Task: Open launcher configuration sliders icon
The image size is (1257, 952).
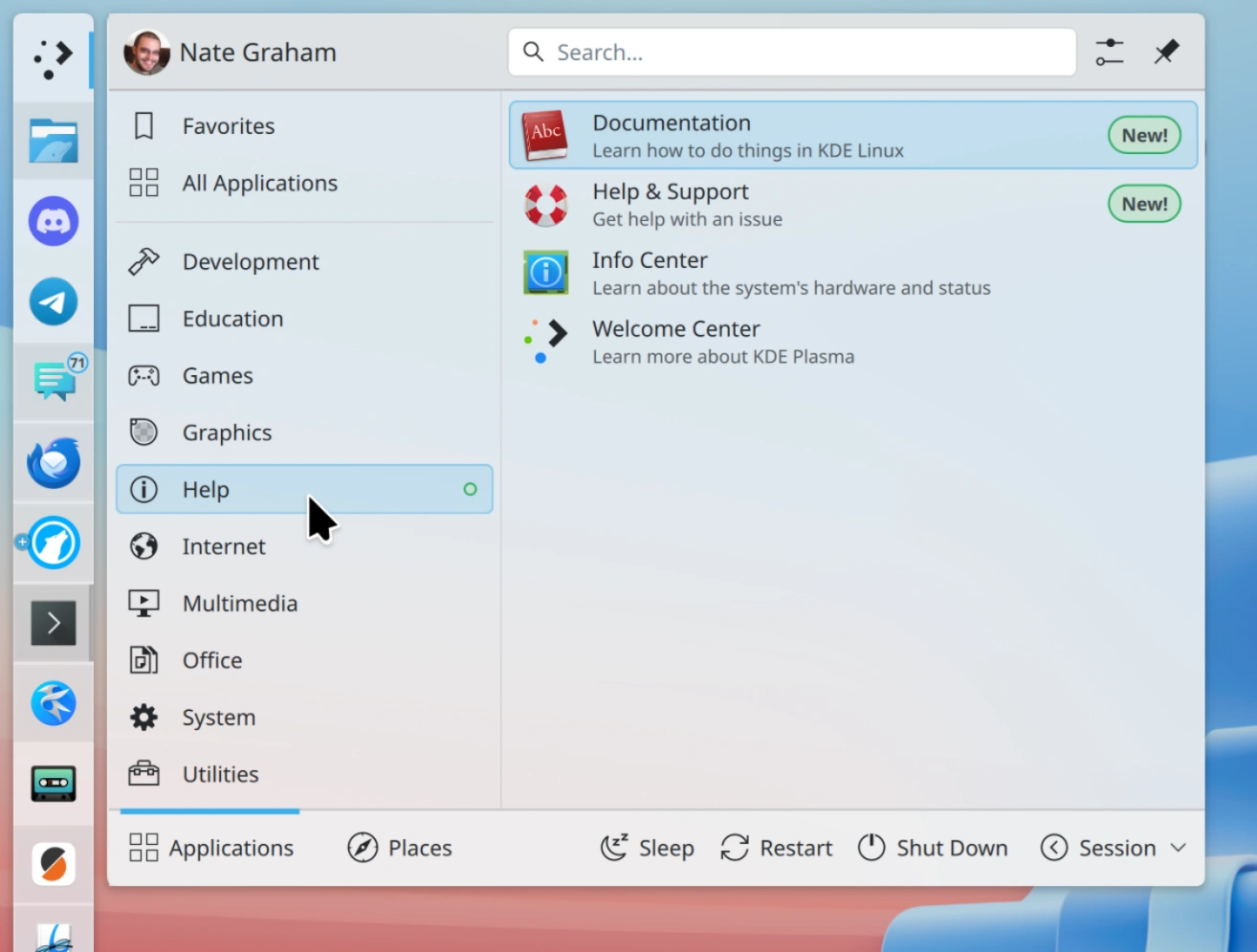Action: coord(1110,52)
